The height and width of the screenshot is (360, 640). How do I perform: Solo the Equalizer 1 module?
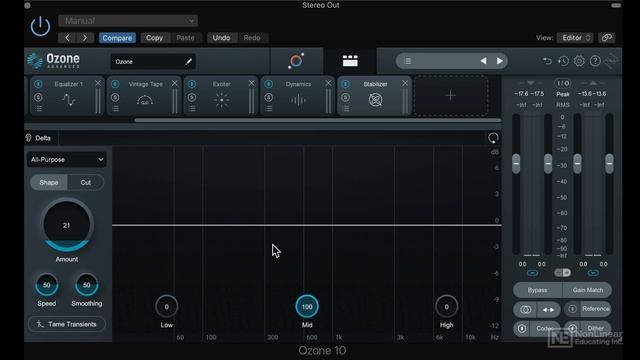click(x=38, y=97)
